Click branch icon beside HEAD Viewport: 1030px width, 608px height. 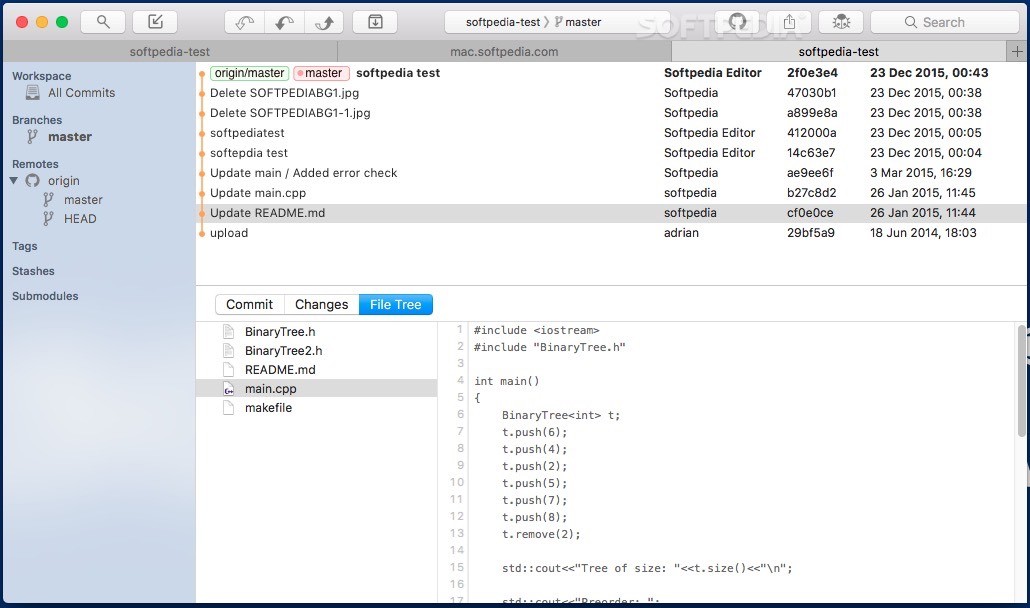pos(48,219)
